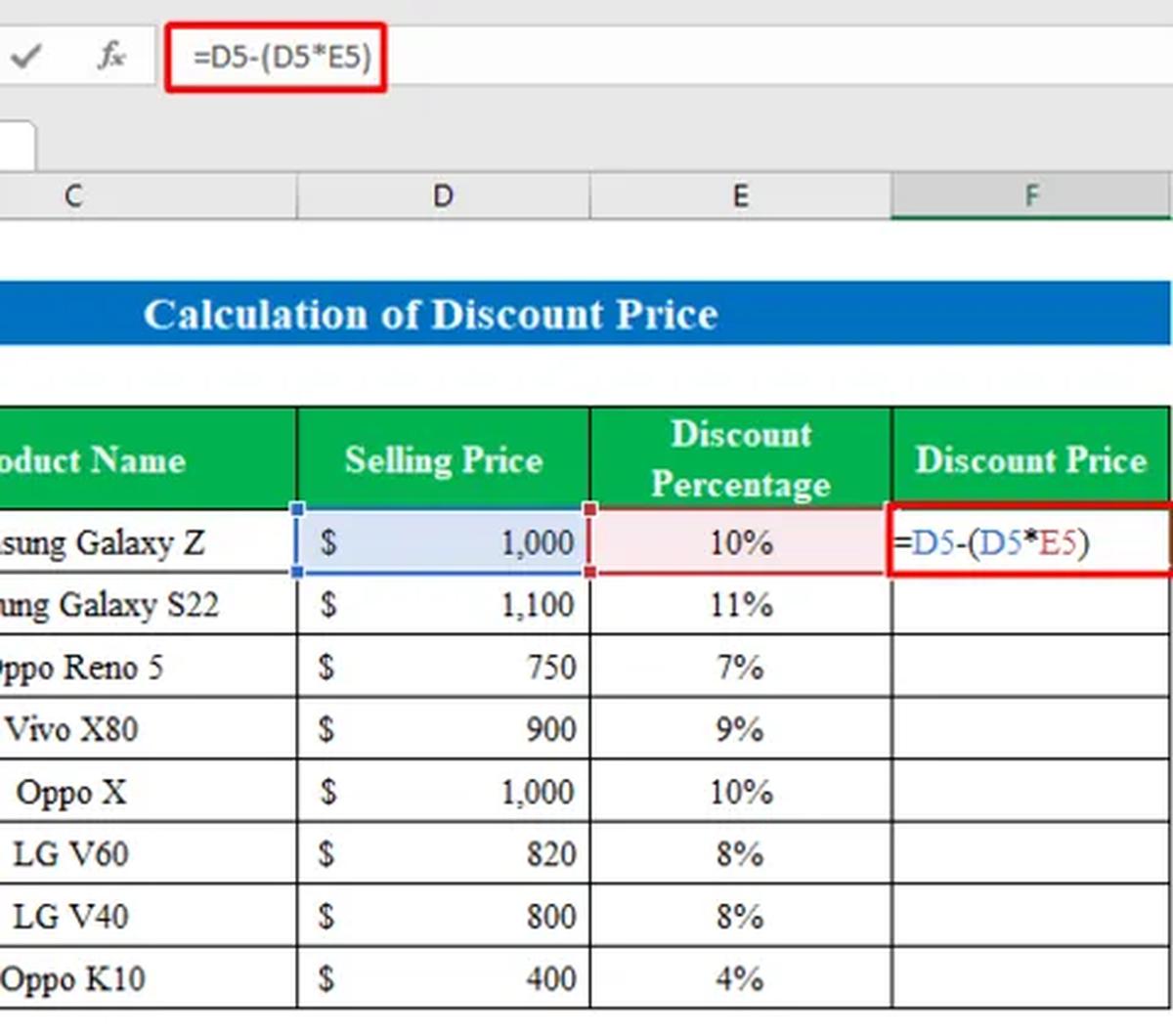Select column F header
The width and height of the screenshot is (1173, 1036).
point(1031,195)
